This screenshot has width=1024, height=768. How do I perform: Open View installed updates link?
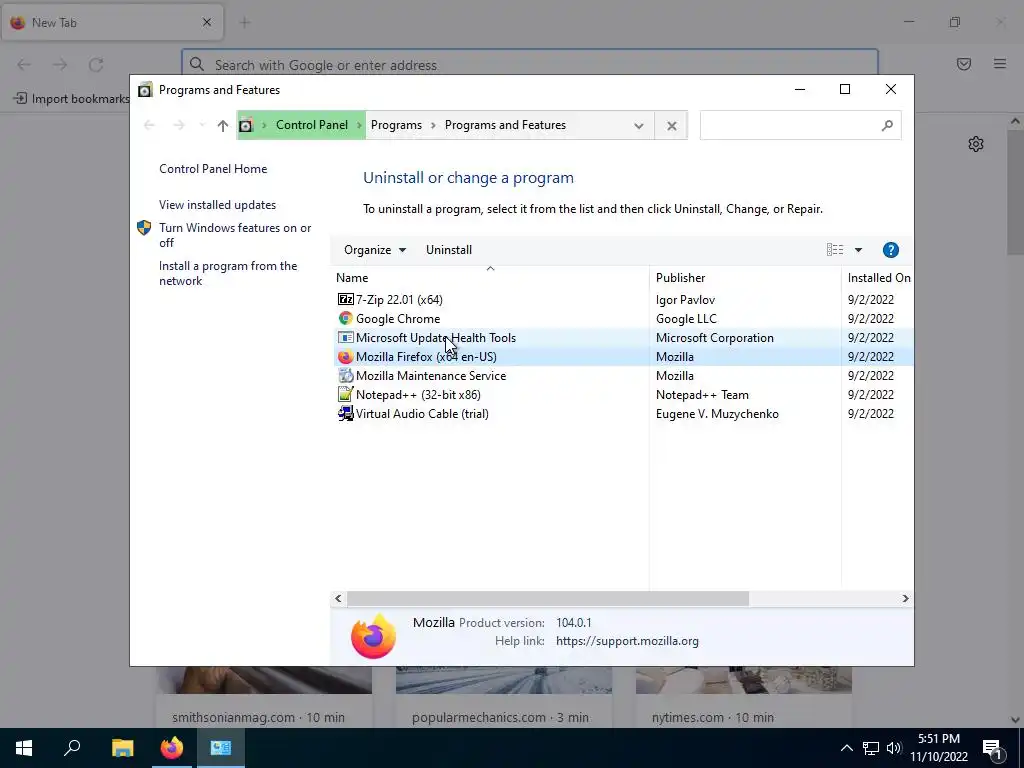(217, 205)
